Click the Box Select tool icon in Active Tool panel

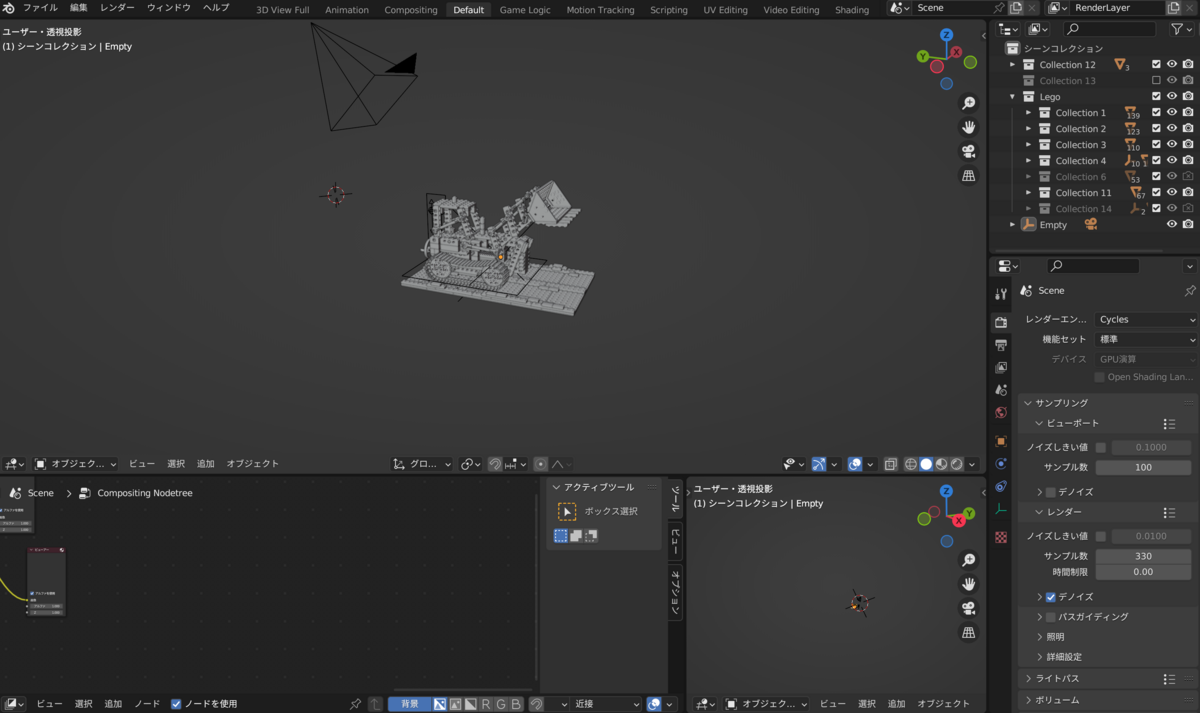pos(567,511)
